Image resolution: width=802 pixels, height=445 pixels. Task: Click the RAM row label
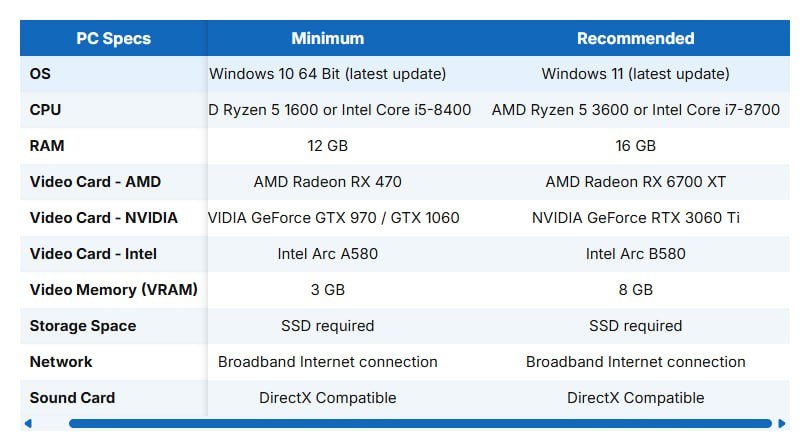47,146
